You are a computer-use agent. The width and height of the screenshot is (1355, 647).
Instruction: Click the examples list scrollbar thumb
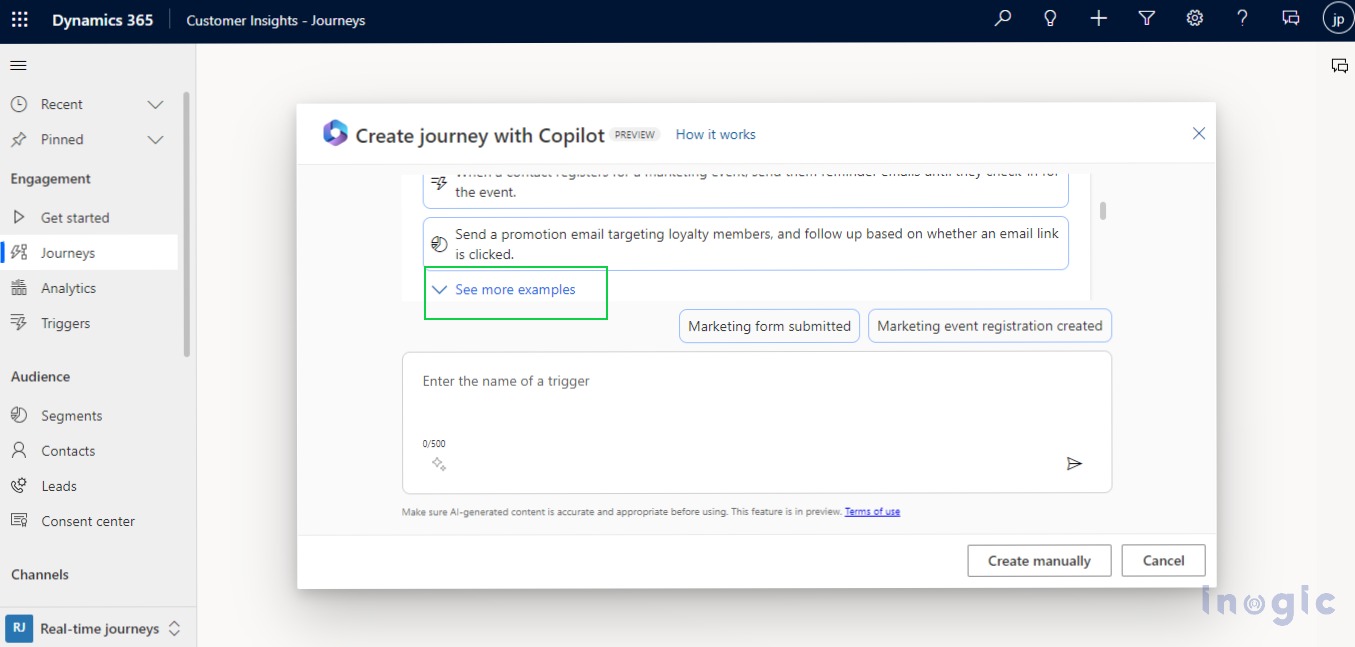tap(1103, 211)
